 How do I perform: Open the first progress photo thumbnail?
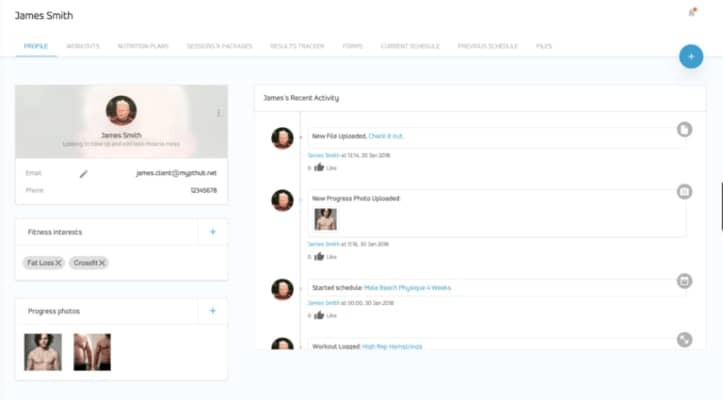click(x=43, y=352)
